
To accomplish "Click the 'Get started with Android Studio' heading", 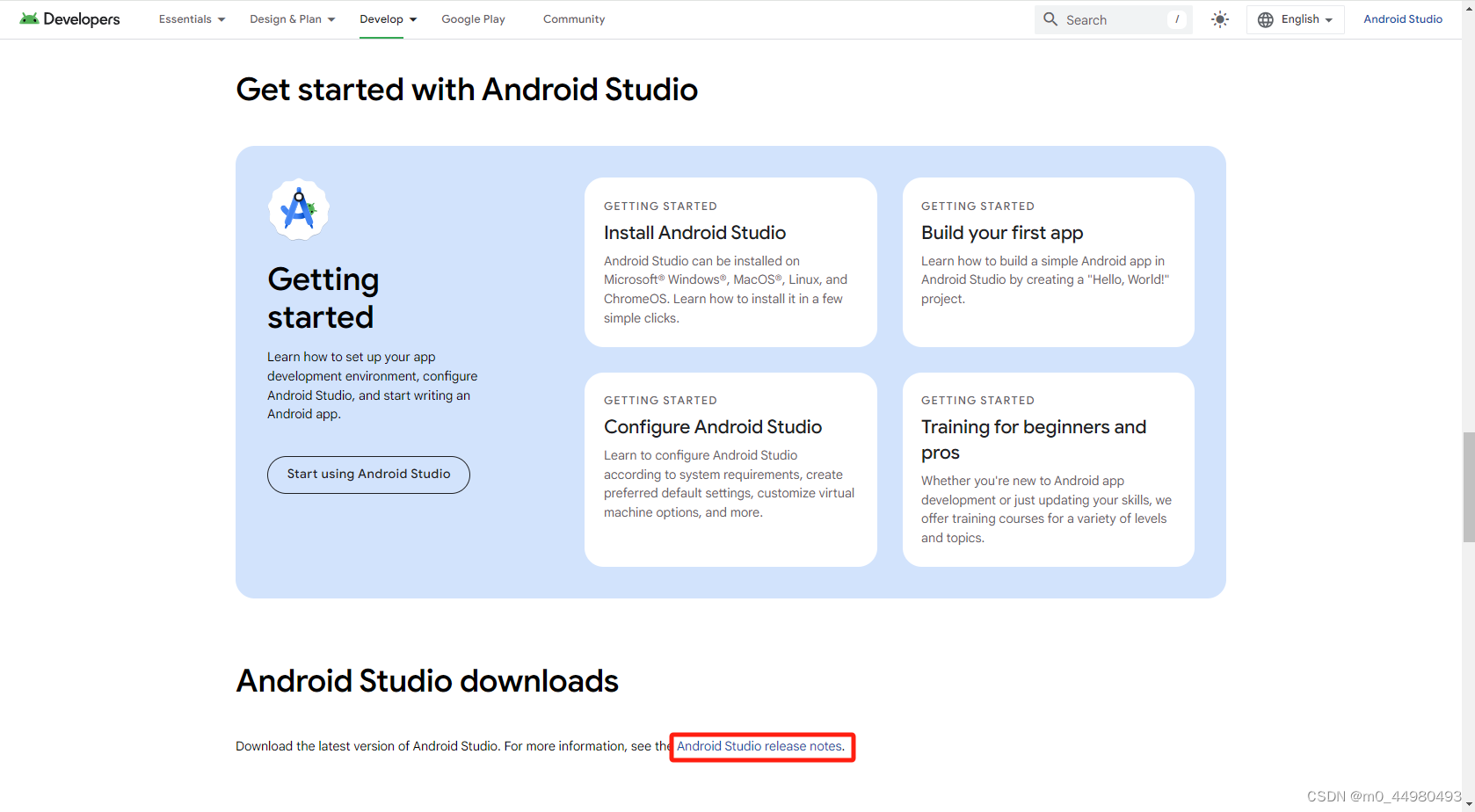I will (467, 90).
